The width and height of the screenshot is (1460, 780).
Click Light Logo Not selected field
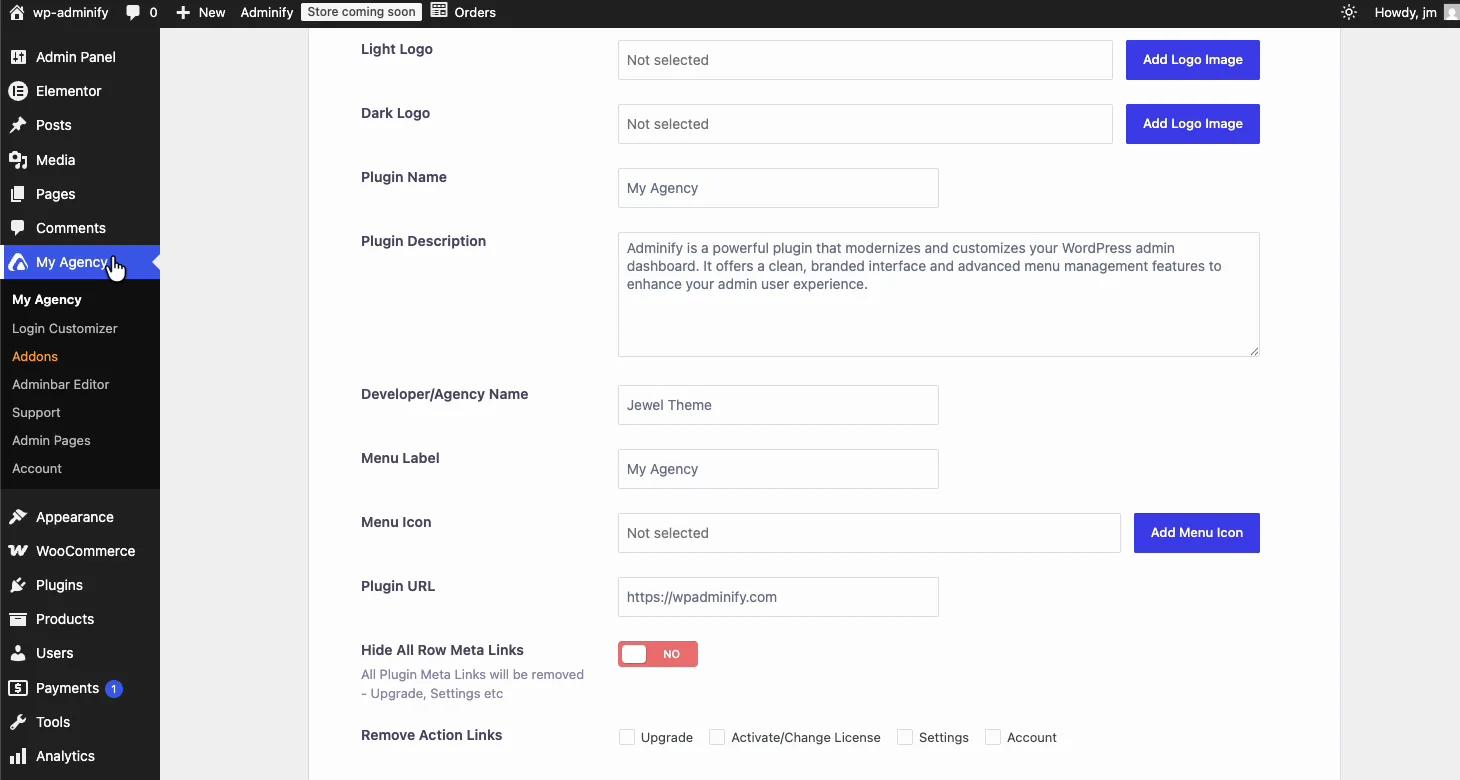coord(865,60)
